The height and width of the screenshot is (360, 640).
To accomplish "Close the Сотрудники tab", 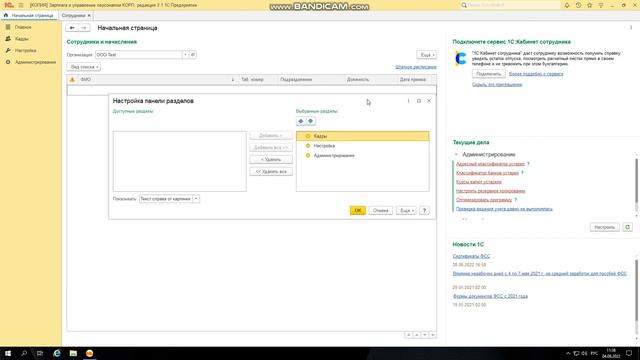I will [89, 16].
